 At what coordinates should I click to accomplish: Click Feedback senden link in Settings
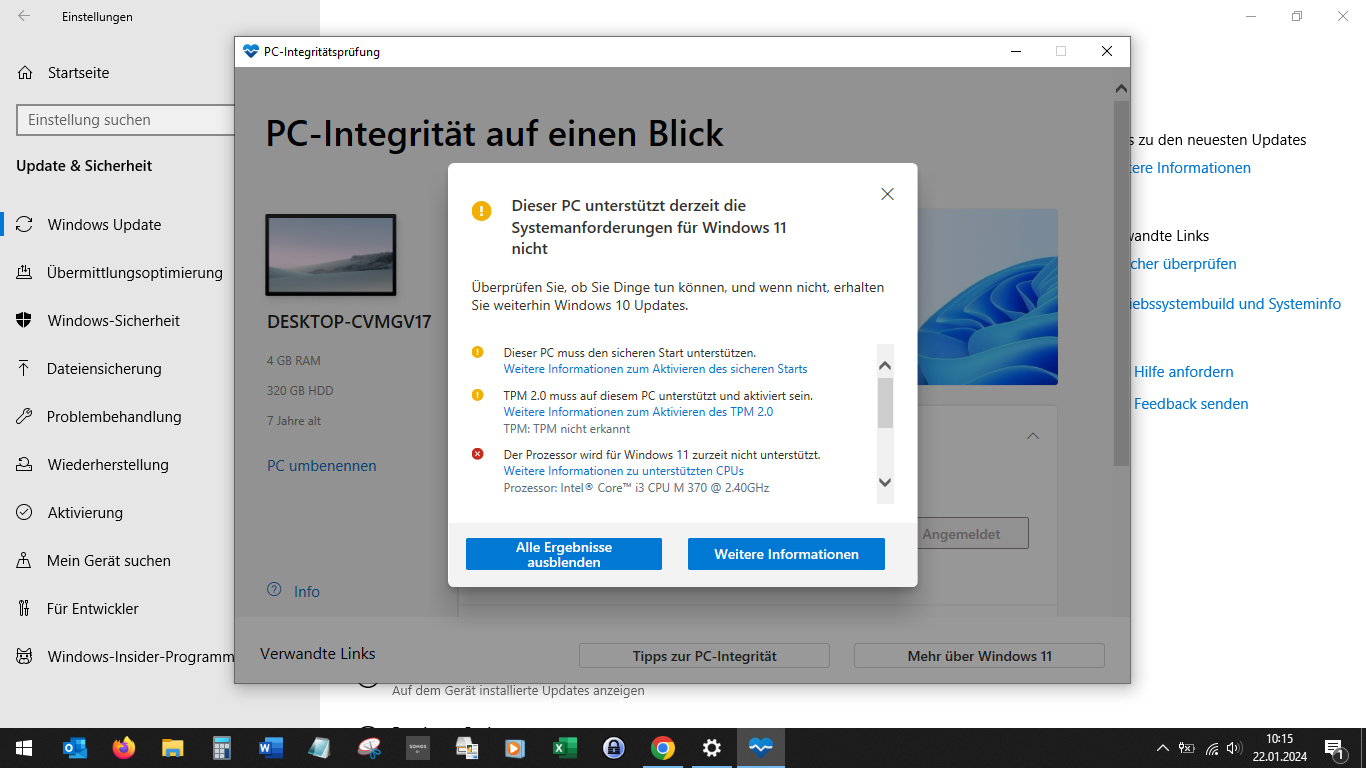click(x=1191, y=404)
